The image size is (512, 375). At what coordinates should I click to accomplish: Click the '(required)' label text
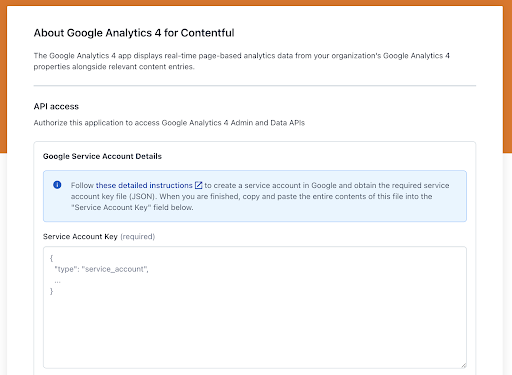[138, 237]
